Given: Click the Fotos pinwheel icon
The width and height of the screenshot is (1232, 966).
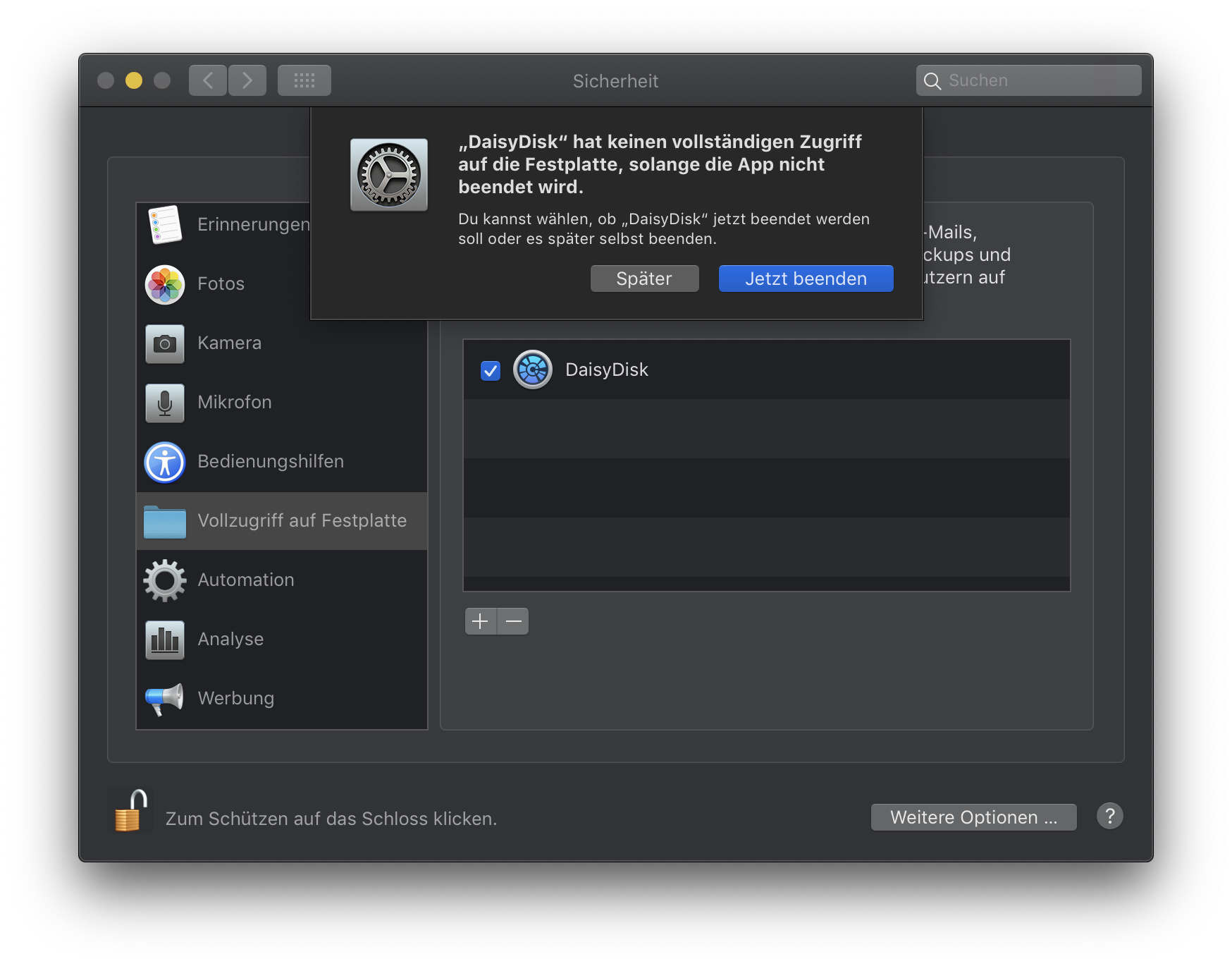Looking at the screenshot, I should (x=165, y=284).
